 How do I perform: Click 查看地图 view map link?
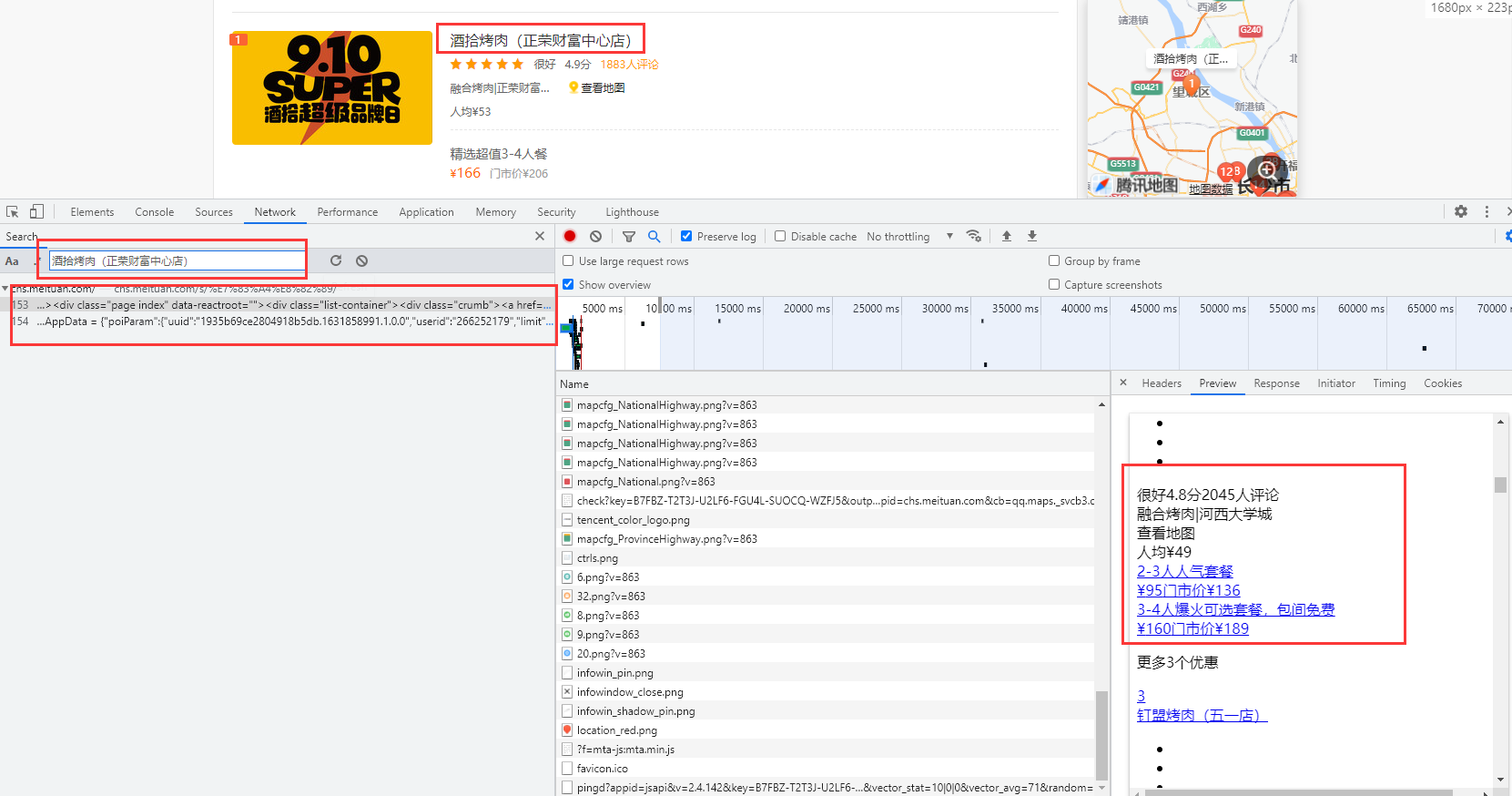tap(604, 87)
